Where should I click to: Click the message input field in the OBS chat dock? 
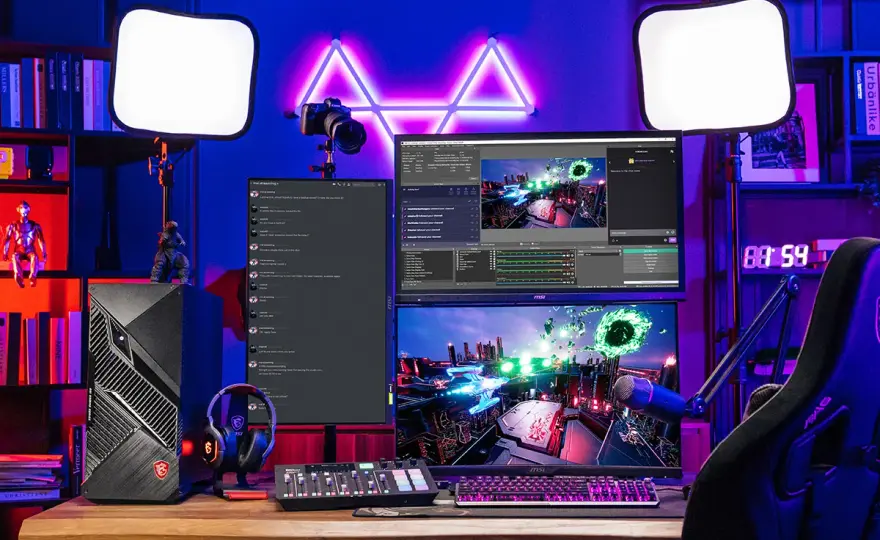coord(643,233)
